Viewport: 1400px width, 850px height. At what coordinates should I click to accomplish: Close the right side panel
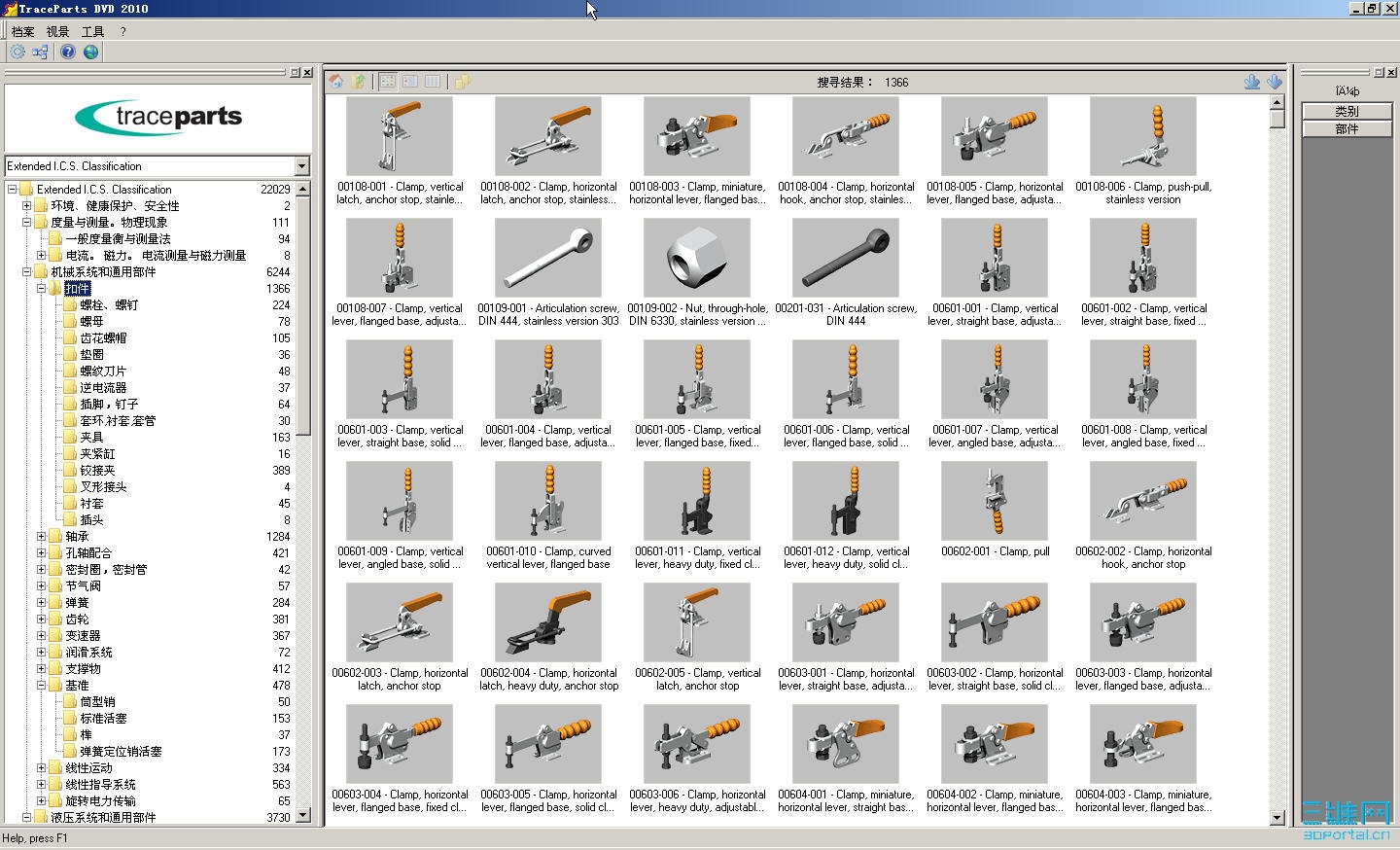[x=1390, y=72]
